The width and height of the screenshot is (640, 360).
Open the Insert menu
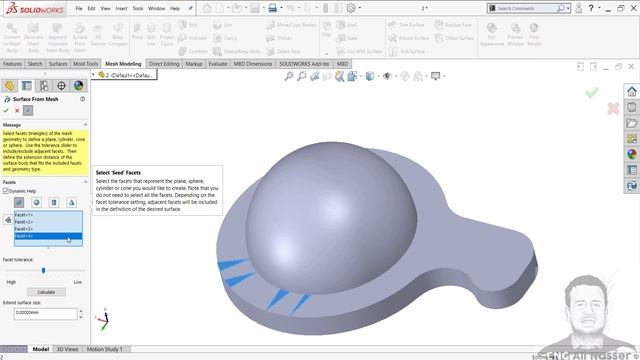(x=121, y=9)
